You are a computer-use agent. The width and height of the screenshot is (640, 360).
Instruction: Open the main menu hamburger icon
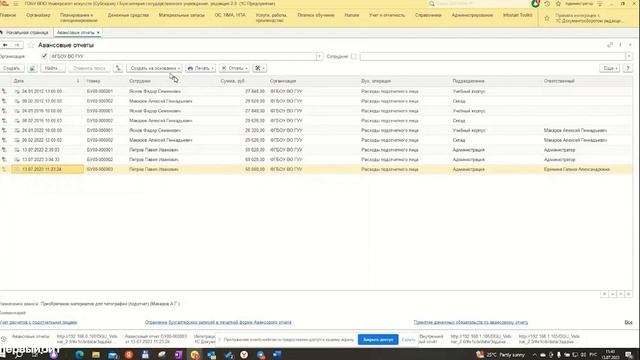16,4
